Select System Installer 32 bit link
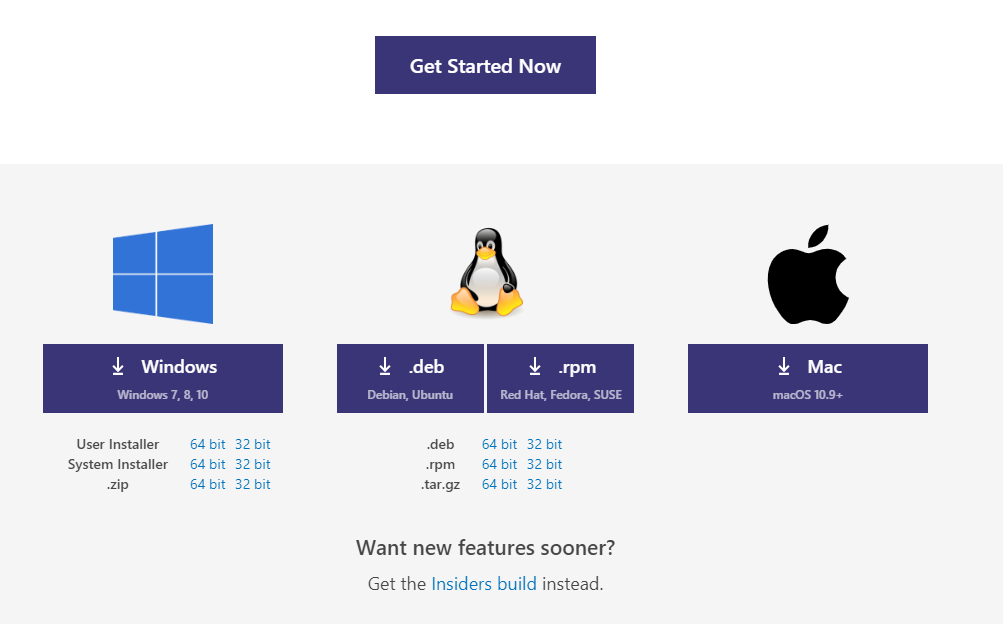 tap(253, 464)
